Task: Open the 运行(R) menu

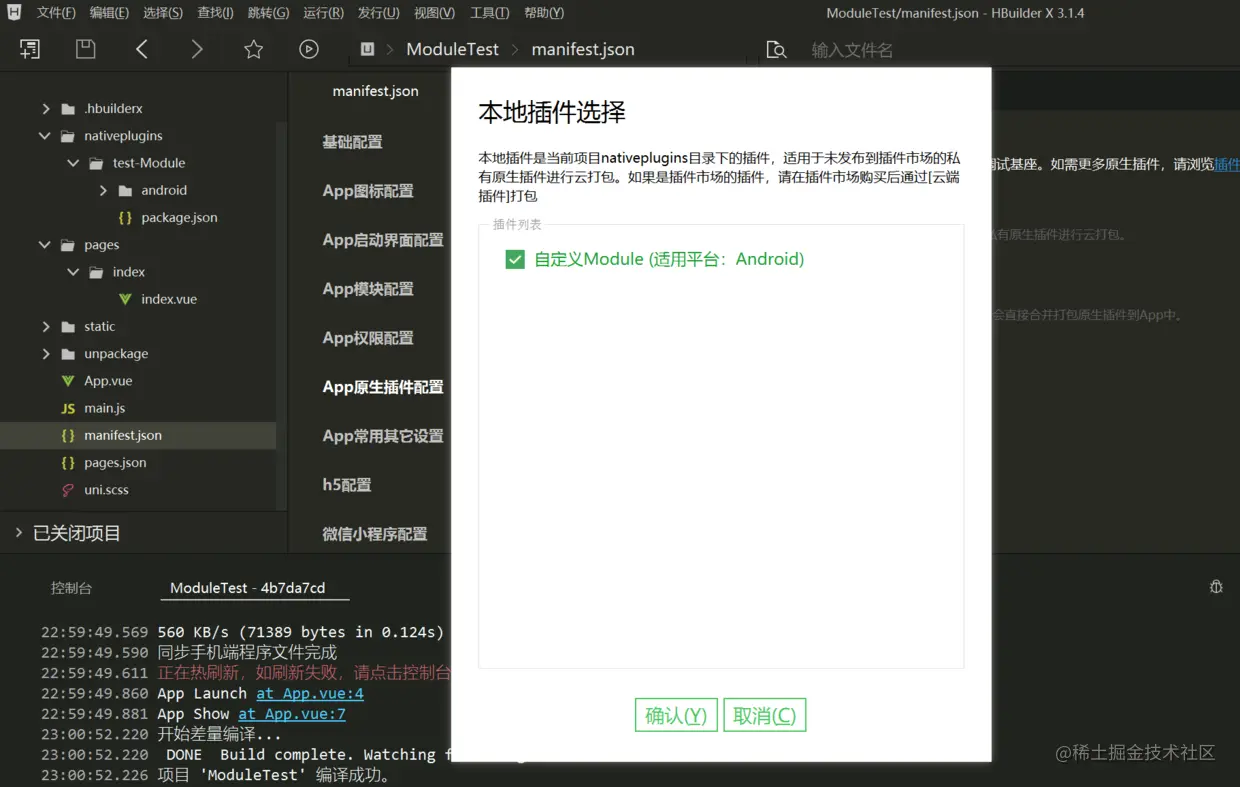Action: point(323,13)
